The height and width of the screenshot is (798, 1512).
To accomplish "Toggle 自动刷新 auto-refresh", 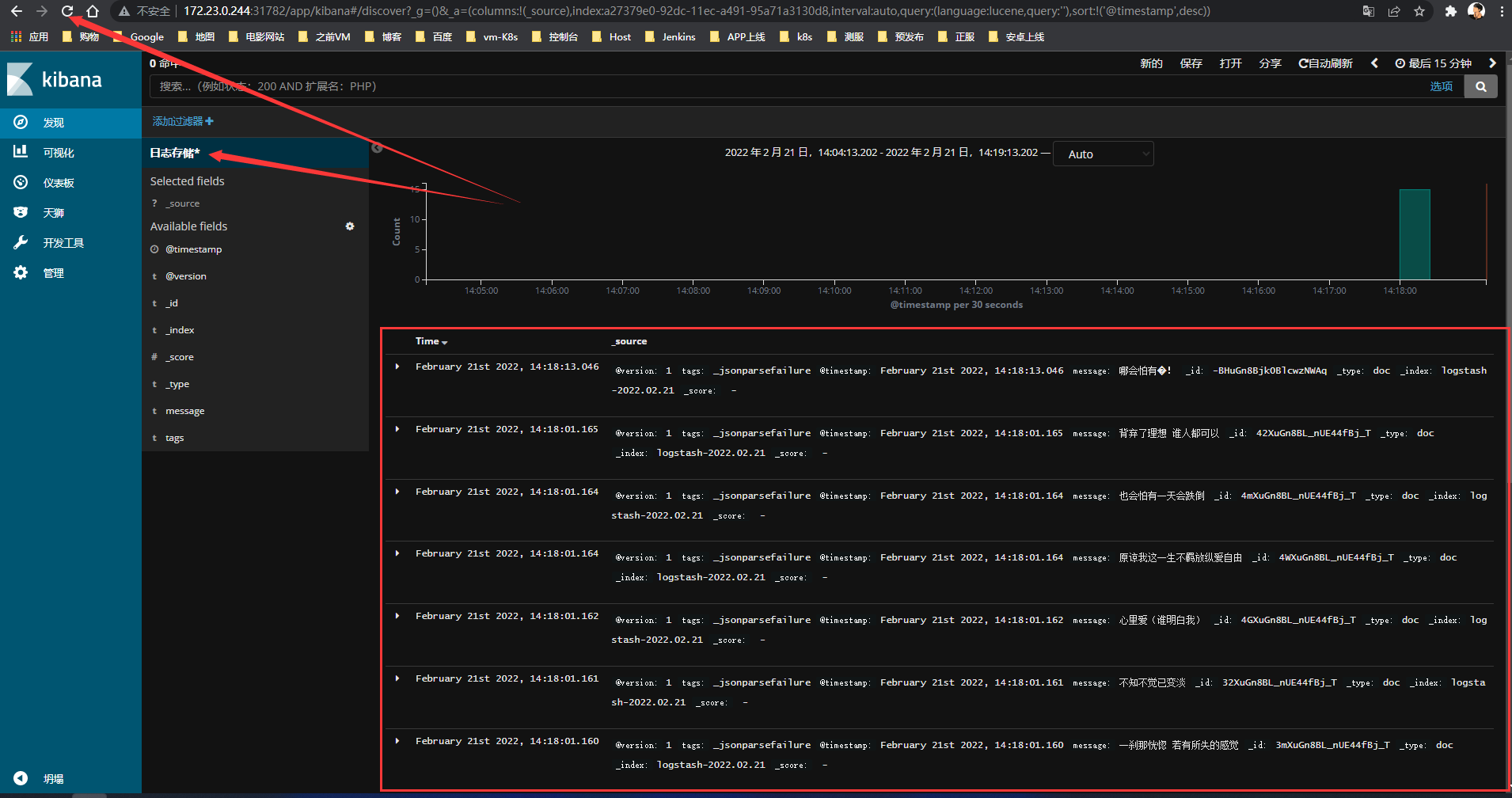I will 1325,63.
